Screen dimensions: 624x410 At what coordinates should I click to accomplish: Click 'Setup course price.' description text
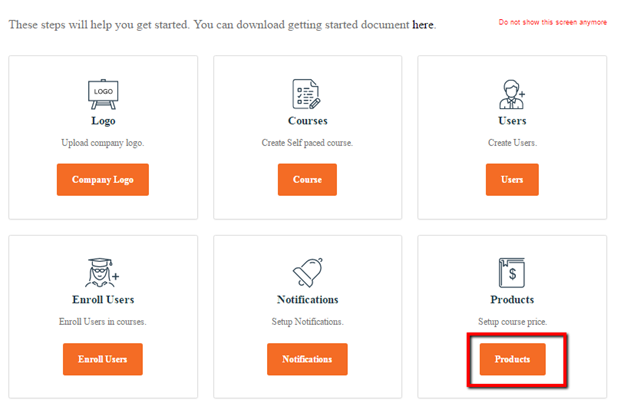(513, 322)
